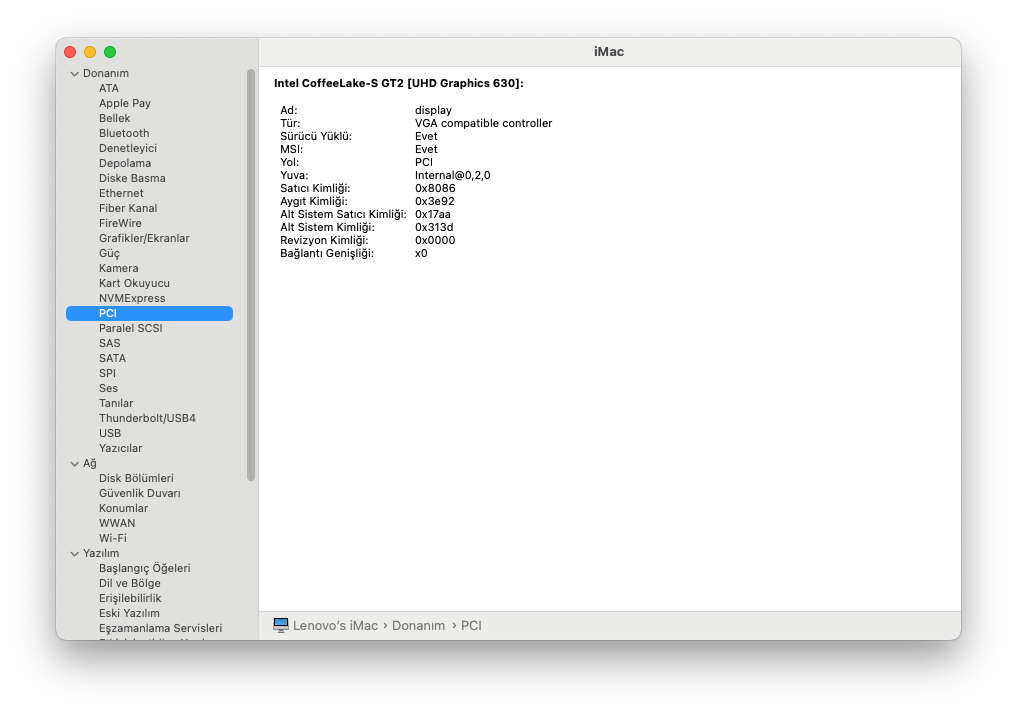Open Depolama in the sidebar

coord(125,163)
